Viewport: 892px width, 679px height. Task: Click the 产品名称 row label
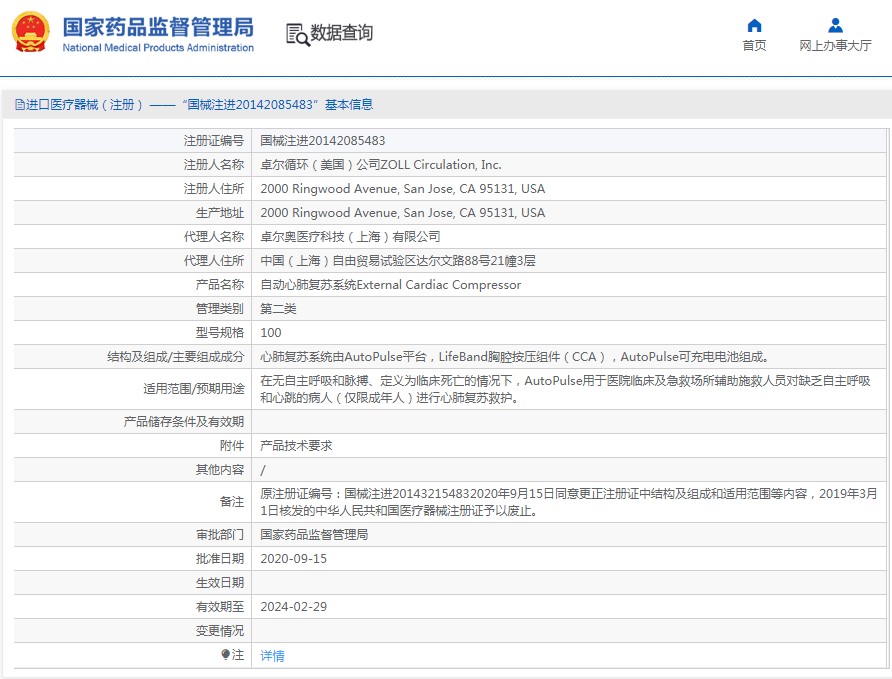pyautogui.click(x=220, y=285)
